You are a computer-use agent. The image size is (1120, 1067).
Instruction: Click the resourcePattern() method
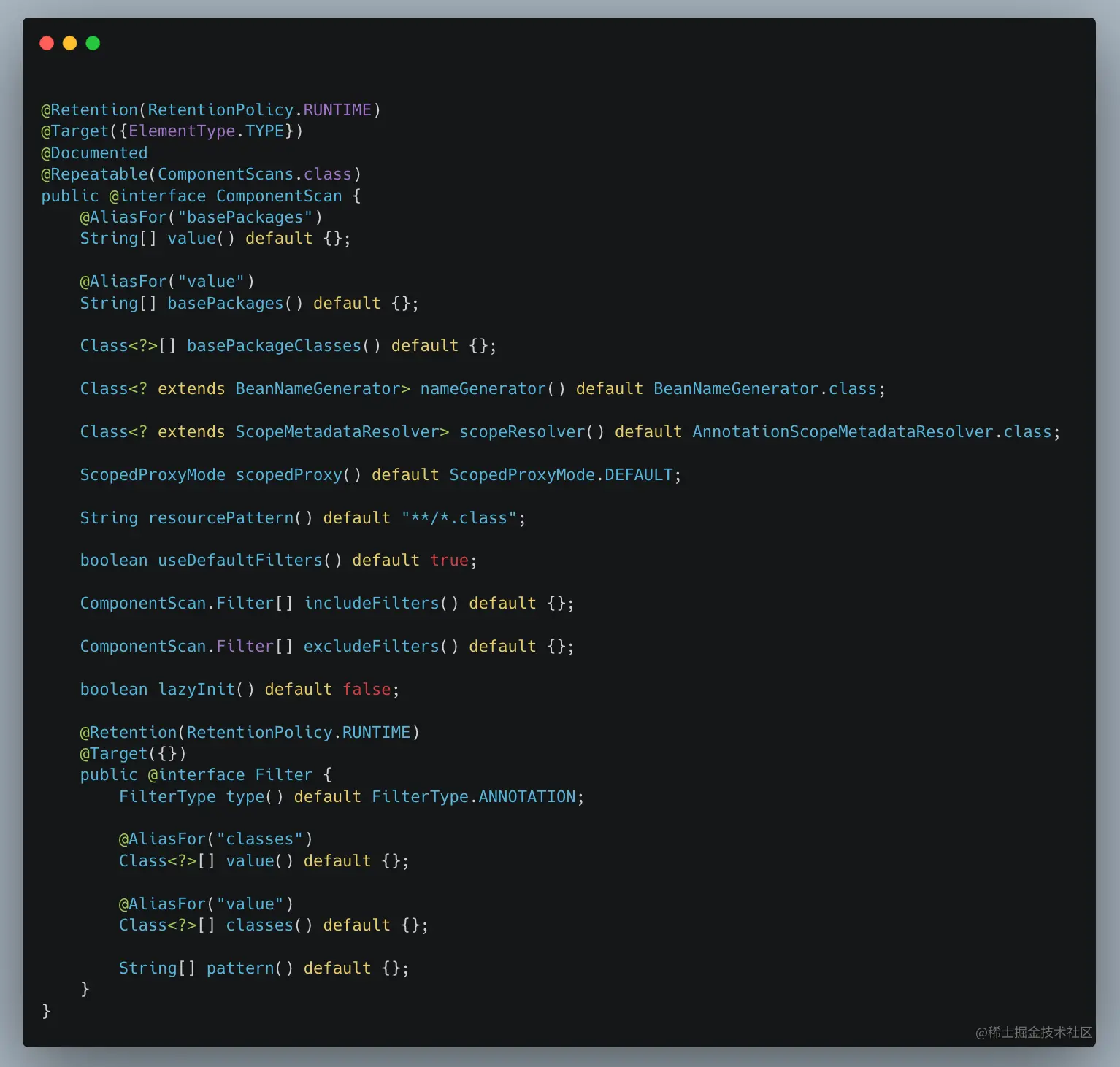tap(231, 517)
